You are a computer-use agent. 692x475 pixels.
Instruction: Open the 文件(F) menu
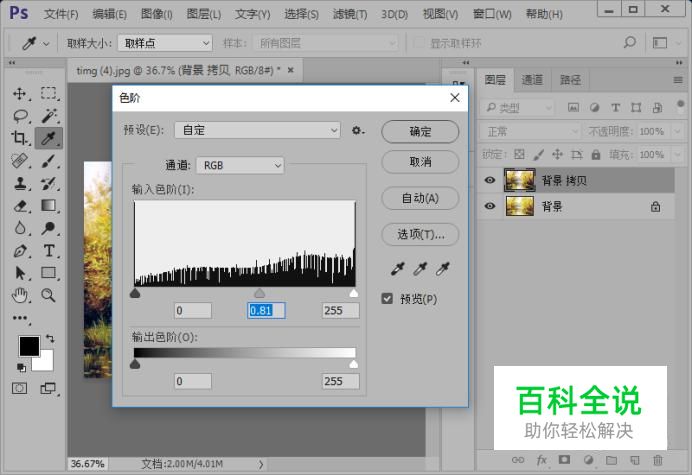(x=61, y=14)
